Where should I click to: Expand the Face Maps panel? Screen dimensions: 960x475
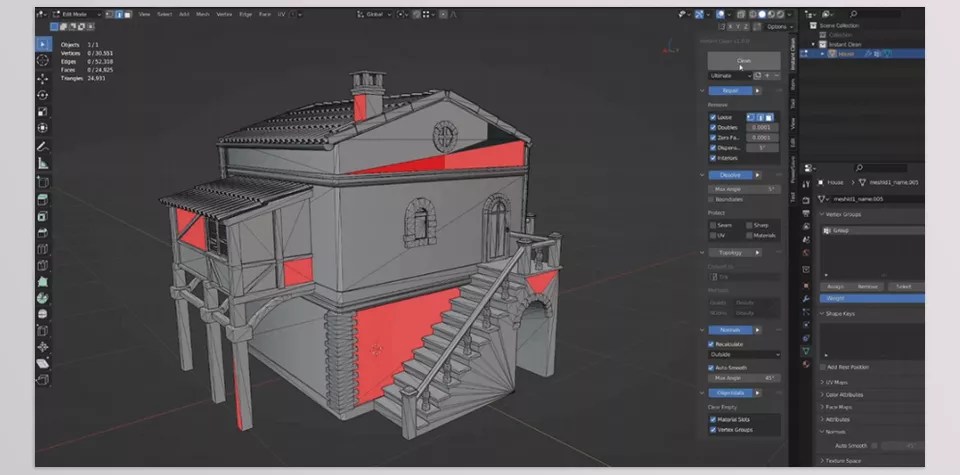tap(839, 407)
